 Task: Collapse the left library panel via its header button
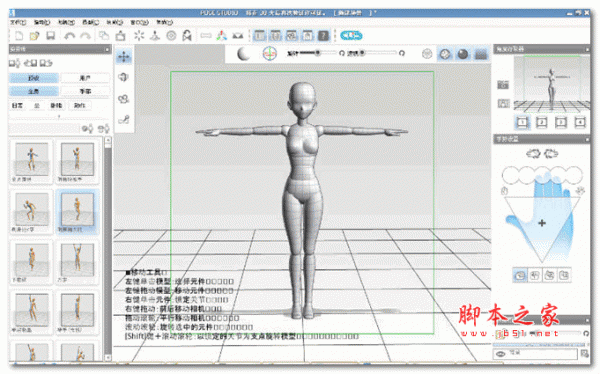(107, 49)
